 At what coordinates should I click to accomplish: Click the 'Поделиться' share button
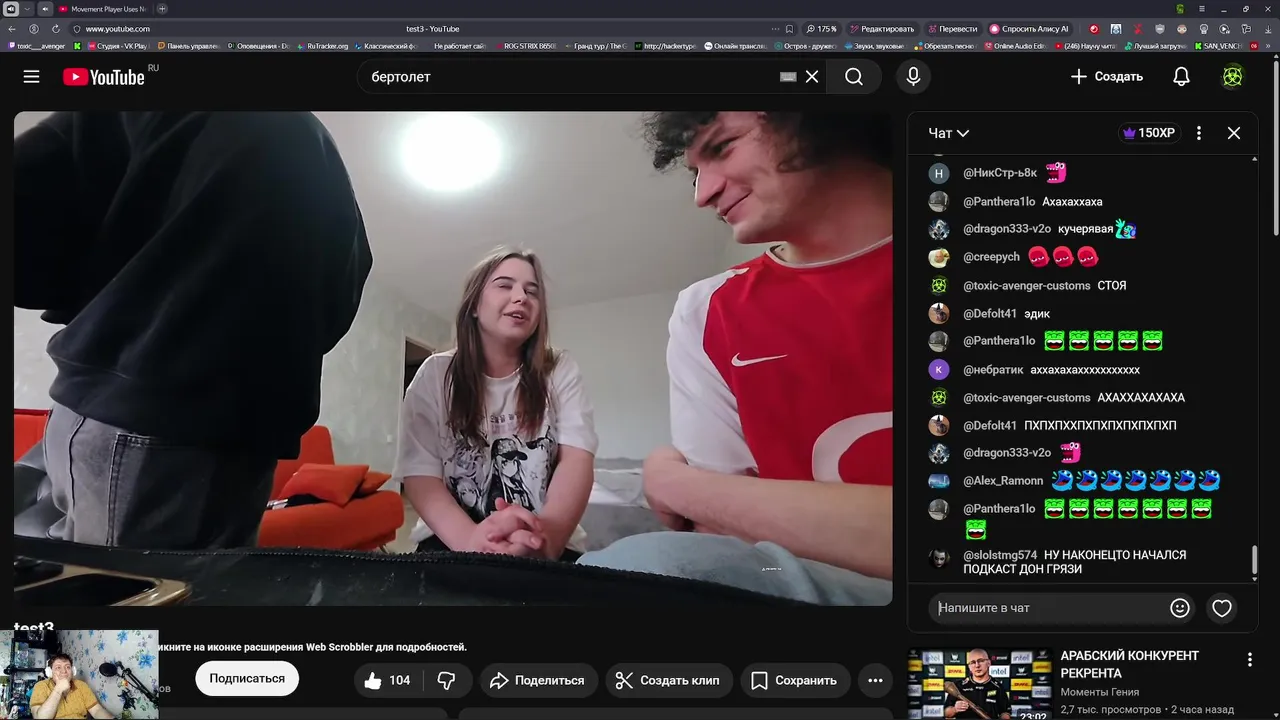(538, 681)
